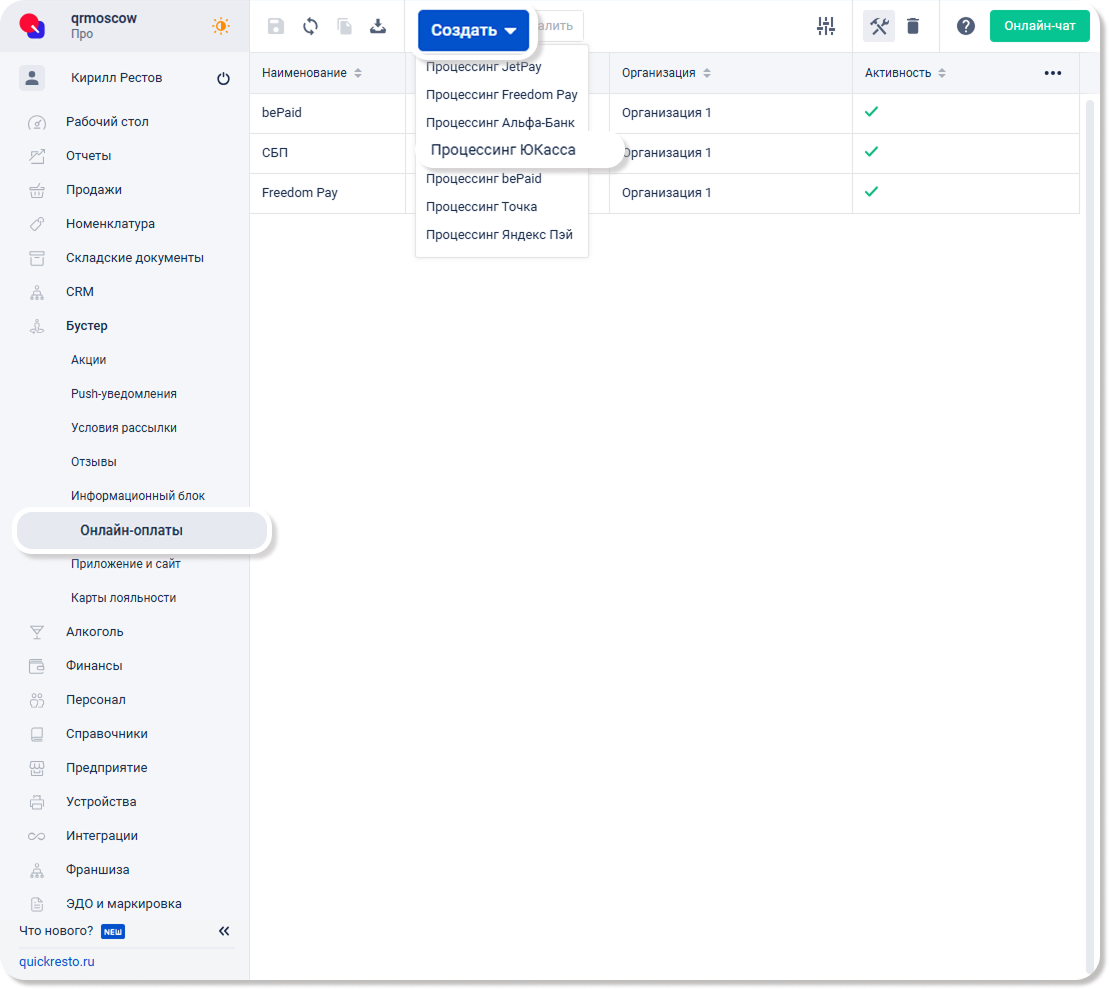Viewport: 1109px width, 989px height.
Task: Open the Создать dropdown button
Action: 473,31
